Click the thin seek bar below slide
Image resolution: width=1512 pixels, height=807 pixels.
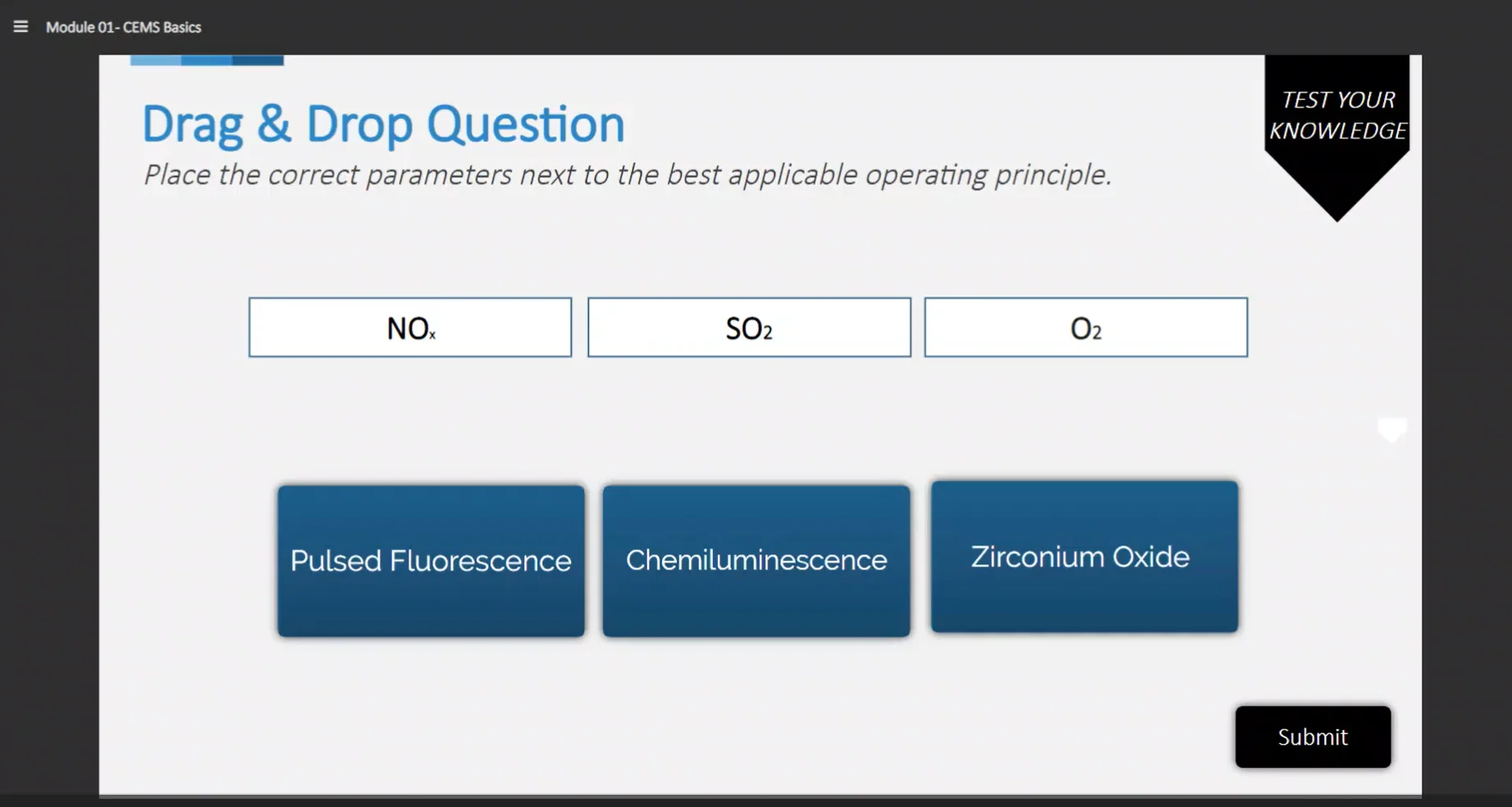pos(761,796)
